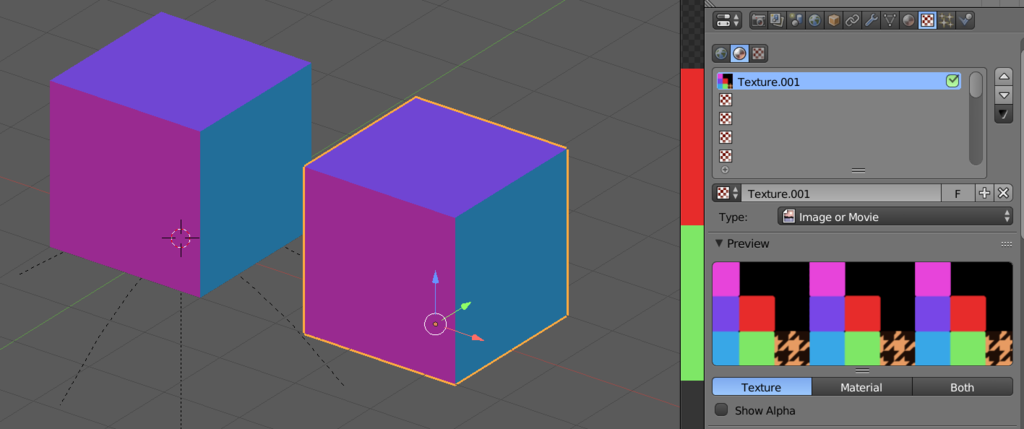Open the Render Layers properties tab

[776, 20]
